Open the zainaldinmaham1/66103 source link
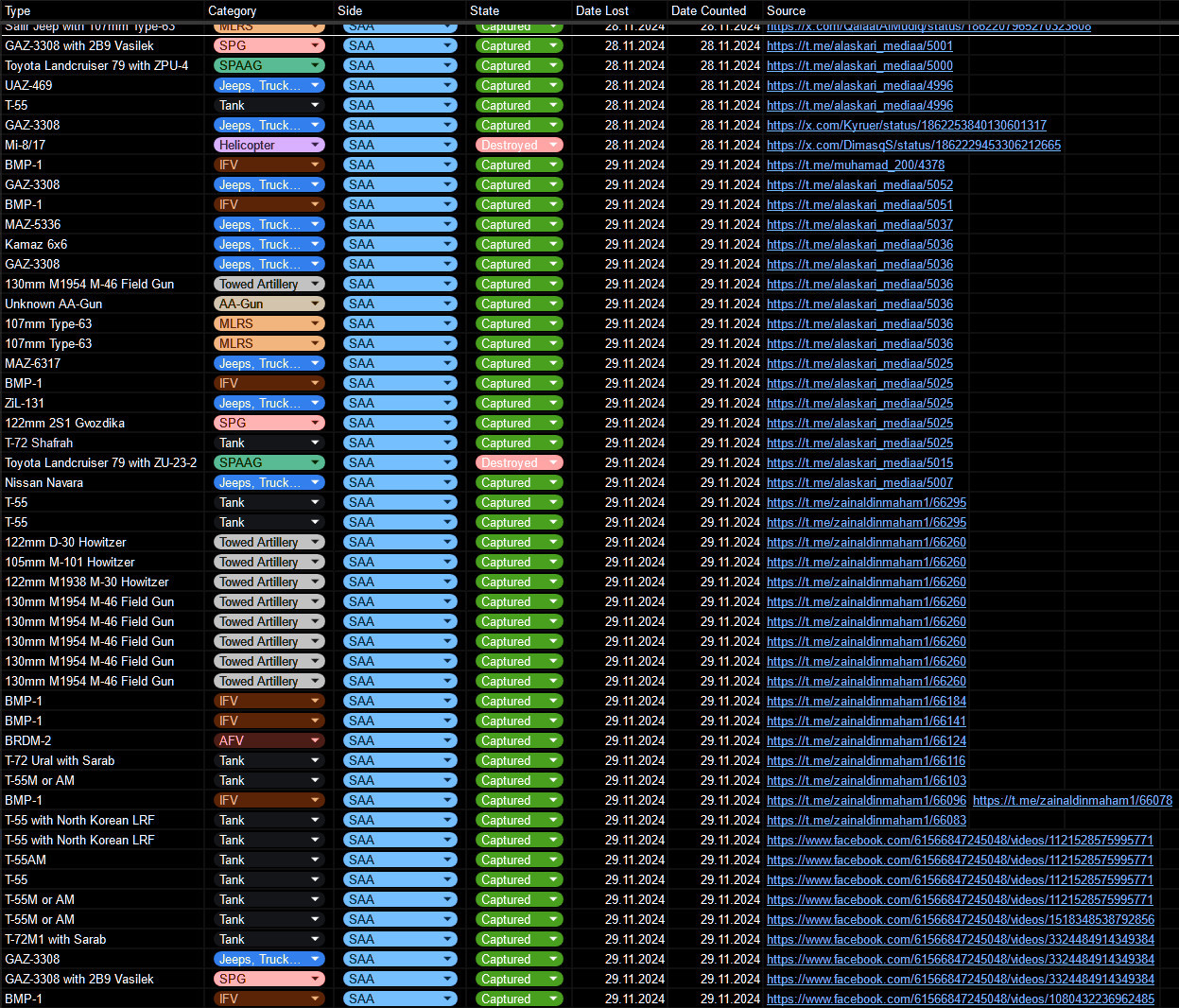The image size is (1179, 1008). click(x=866, y=780)
